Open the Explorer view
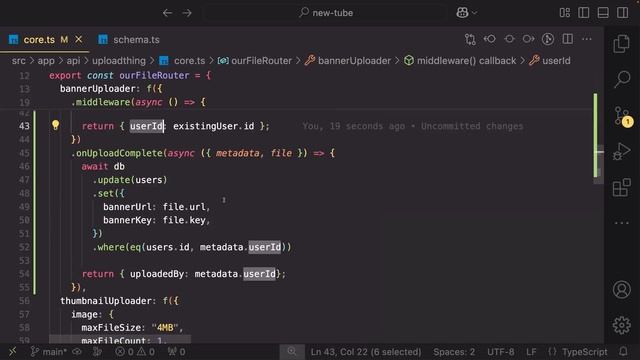The image size is (640, 360). [621, 44]
